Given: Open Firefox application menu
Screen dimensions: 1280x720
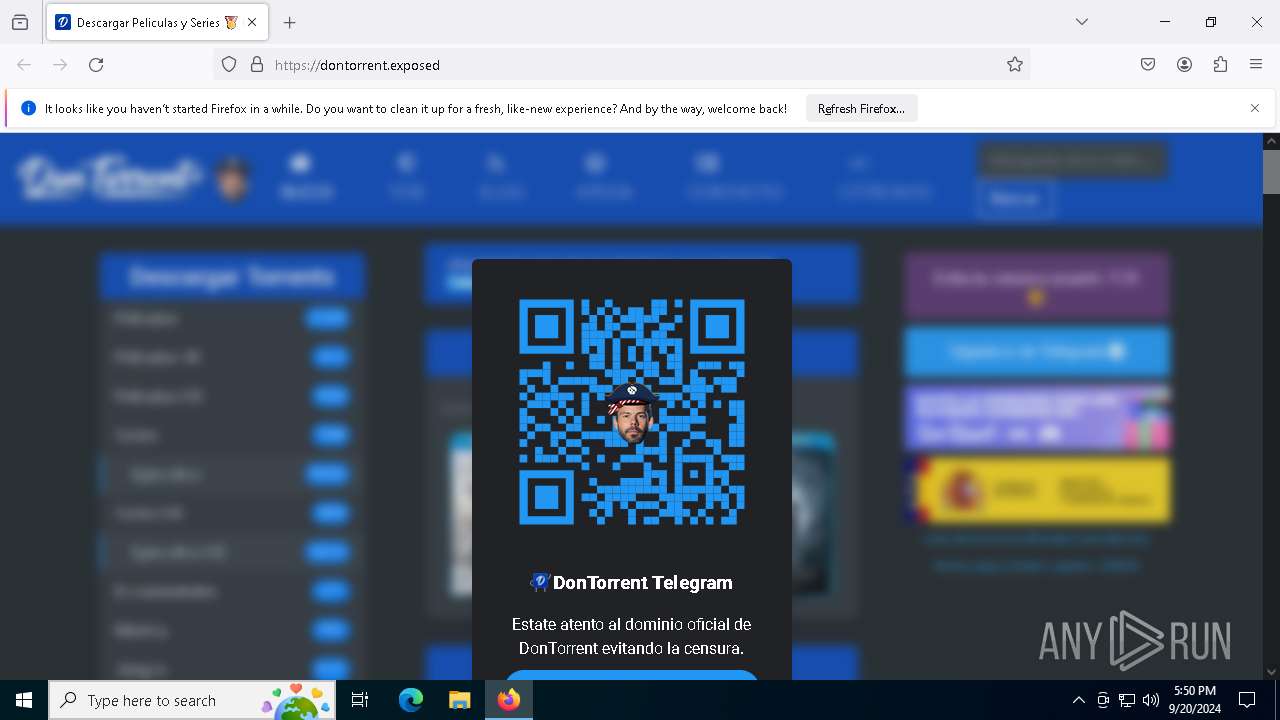Looking at the screenshot, I should click(x=1256, y=65).
